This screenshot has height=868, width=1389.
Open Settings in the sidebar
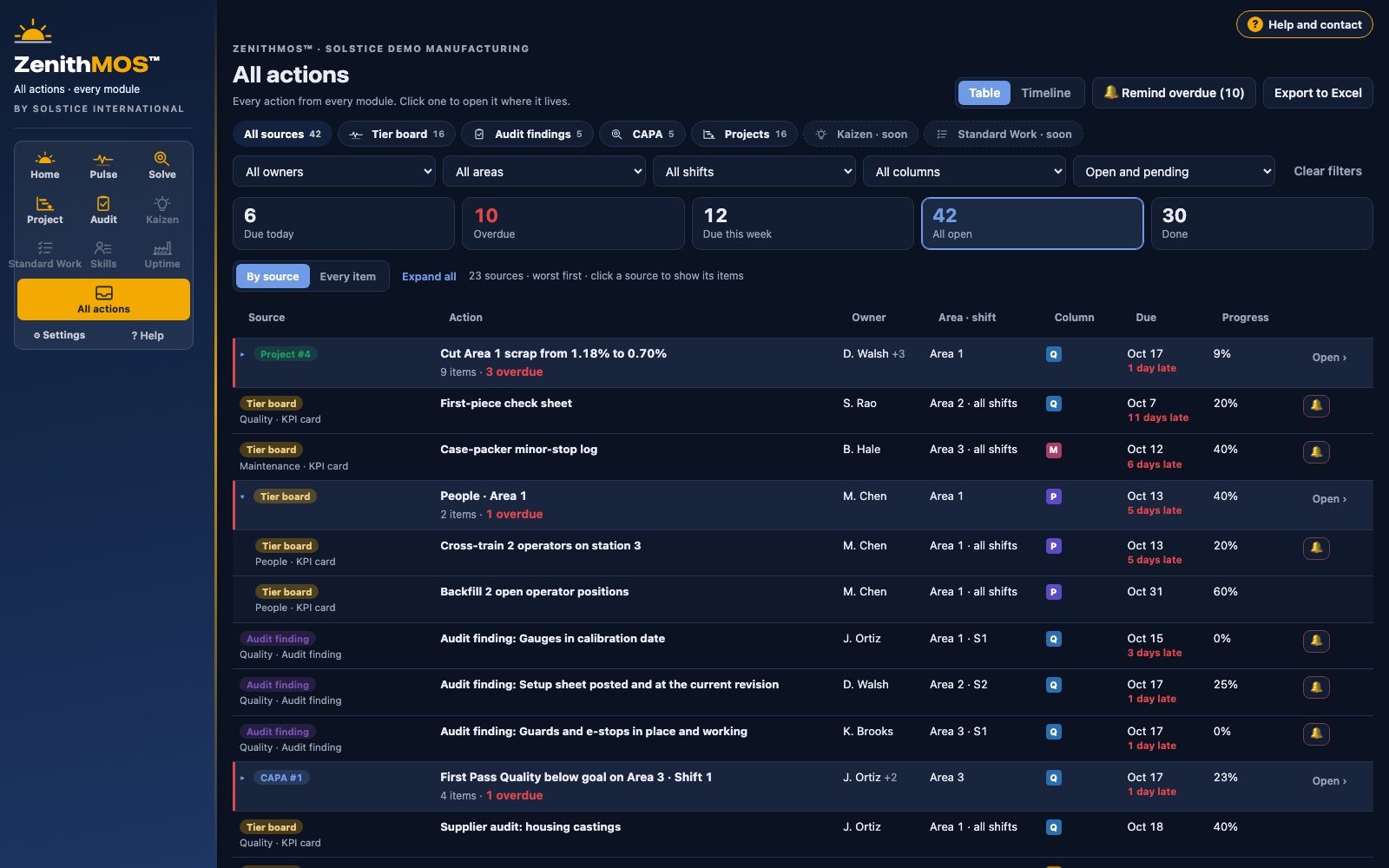pos(59,335)
